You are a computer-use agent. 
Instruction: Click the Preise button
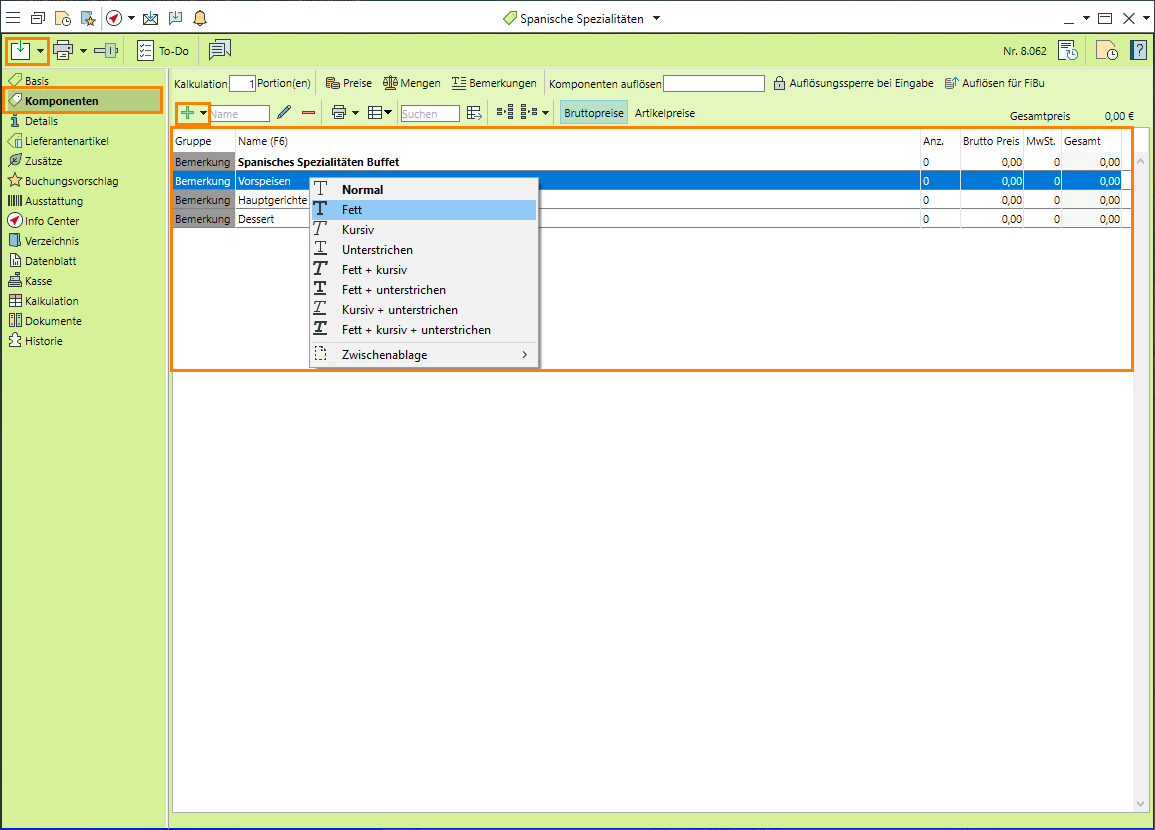click(x=349, y=83)
